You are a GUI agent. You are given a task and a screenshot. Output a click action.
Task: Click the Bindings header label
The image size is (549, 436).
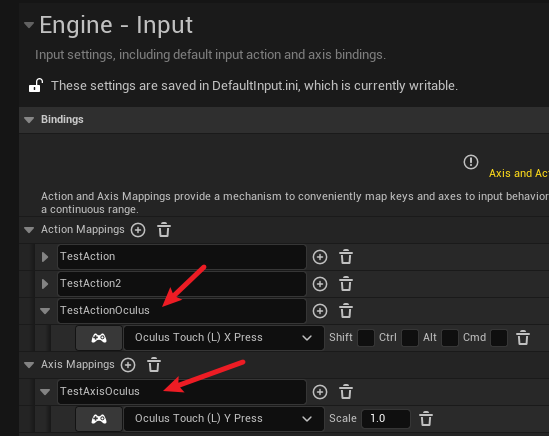(x=62, y=119)
